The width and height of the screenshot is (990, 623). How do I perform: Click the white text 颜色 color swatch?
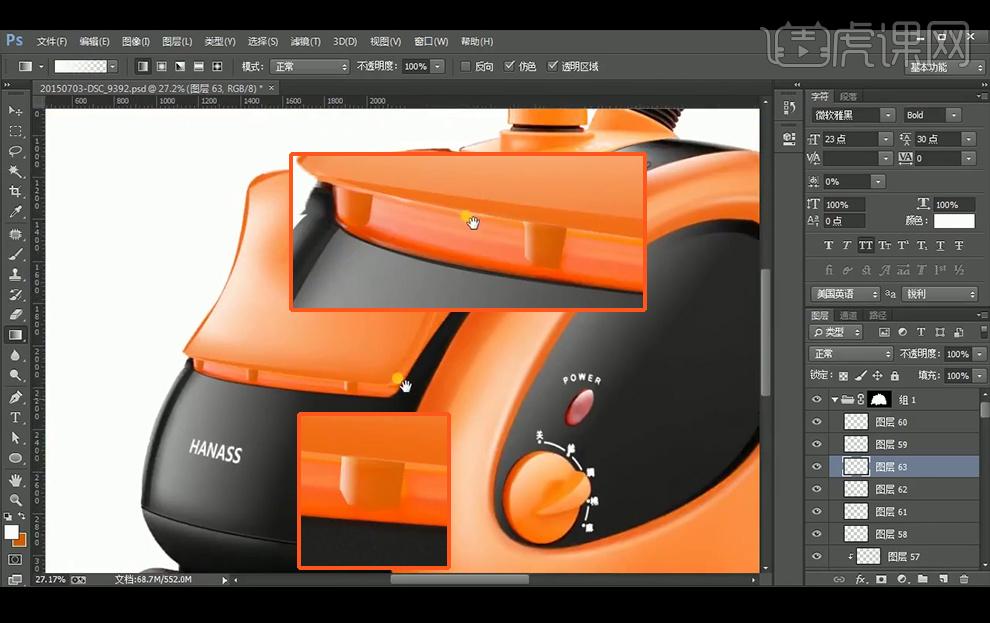(x=954, y=221)
